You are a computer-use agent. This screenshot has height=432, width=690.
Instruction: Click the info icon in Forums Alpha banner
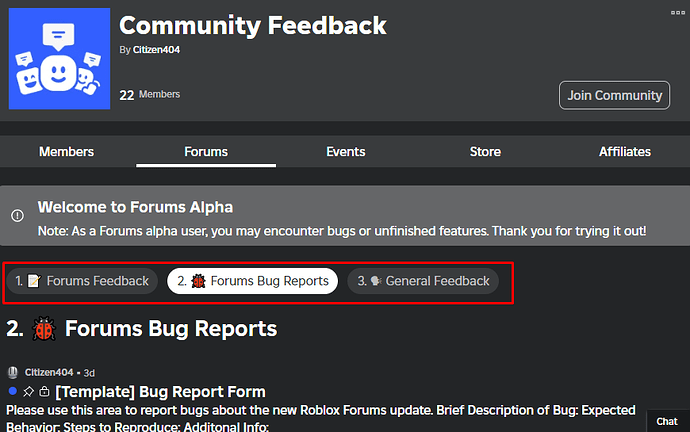coord(17,215)
